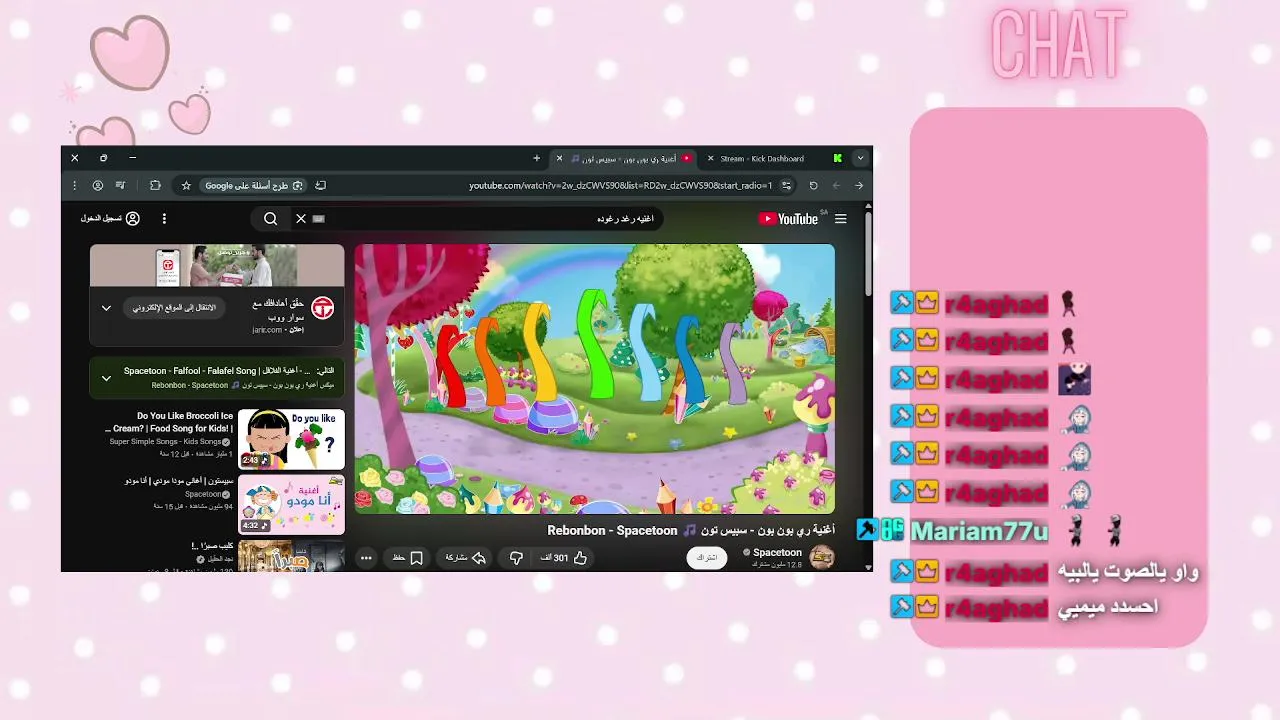Viewport: 1280px width, 720px height.
Task: Open YouTube settings three-dot menu
Action: [x=164, y=218]
